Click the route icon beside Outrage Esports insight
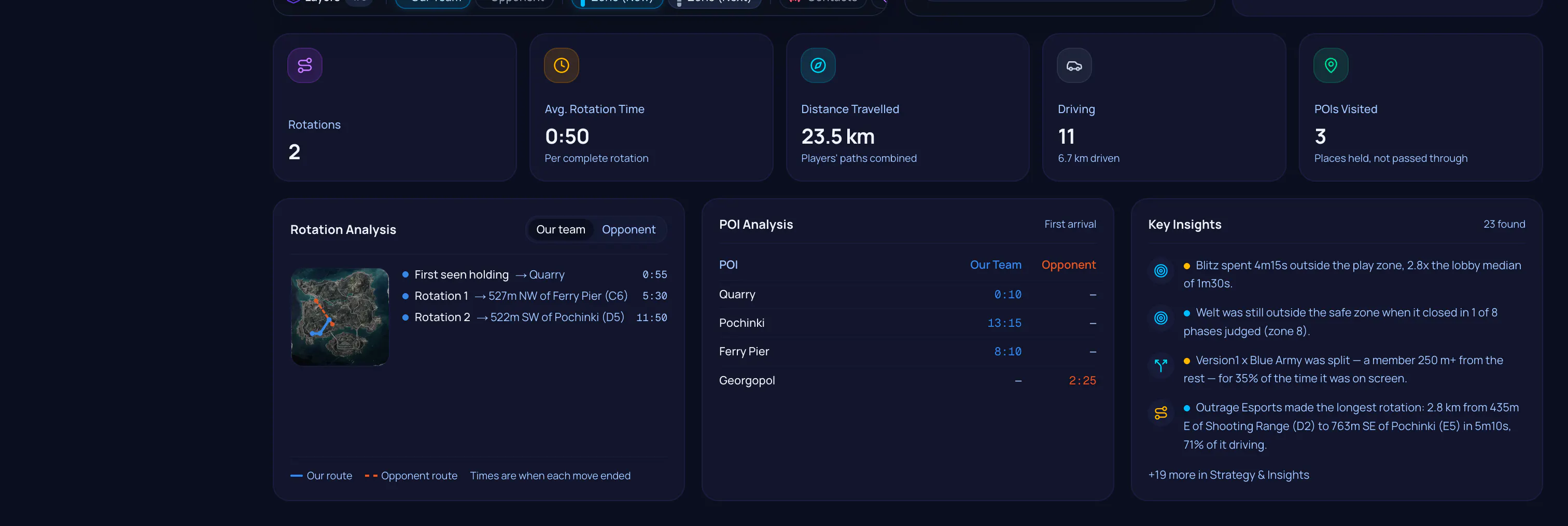Image resolution: width=1568 pixels, height=526 pixels. click(x=1161, y=413)
